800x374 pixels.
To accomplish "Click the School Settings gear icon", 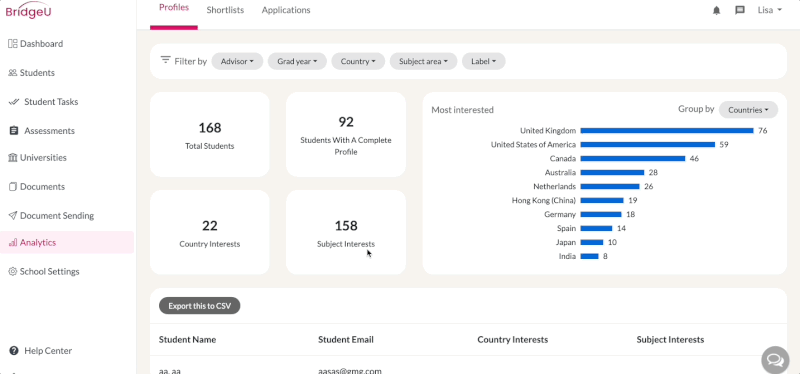I will point(13,272).
